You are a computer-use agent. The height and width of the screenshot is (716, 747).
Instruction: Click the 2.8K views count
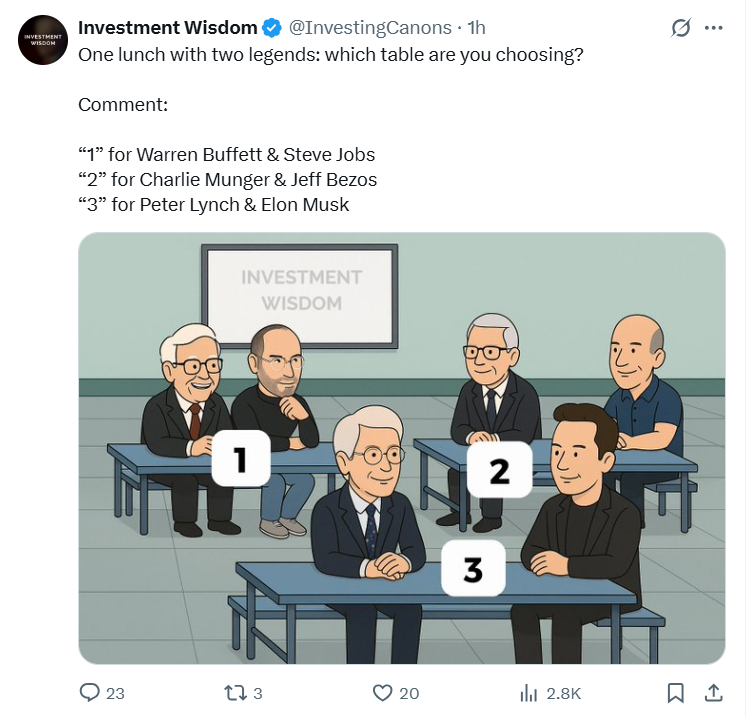coord(564,694)
